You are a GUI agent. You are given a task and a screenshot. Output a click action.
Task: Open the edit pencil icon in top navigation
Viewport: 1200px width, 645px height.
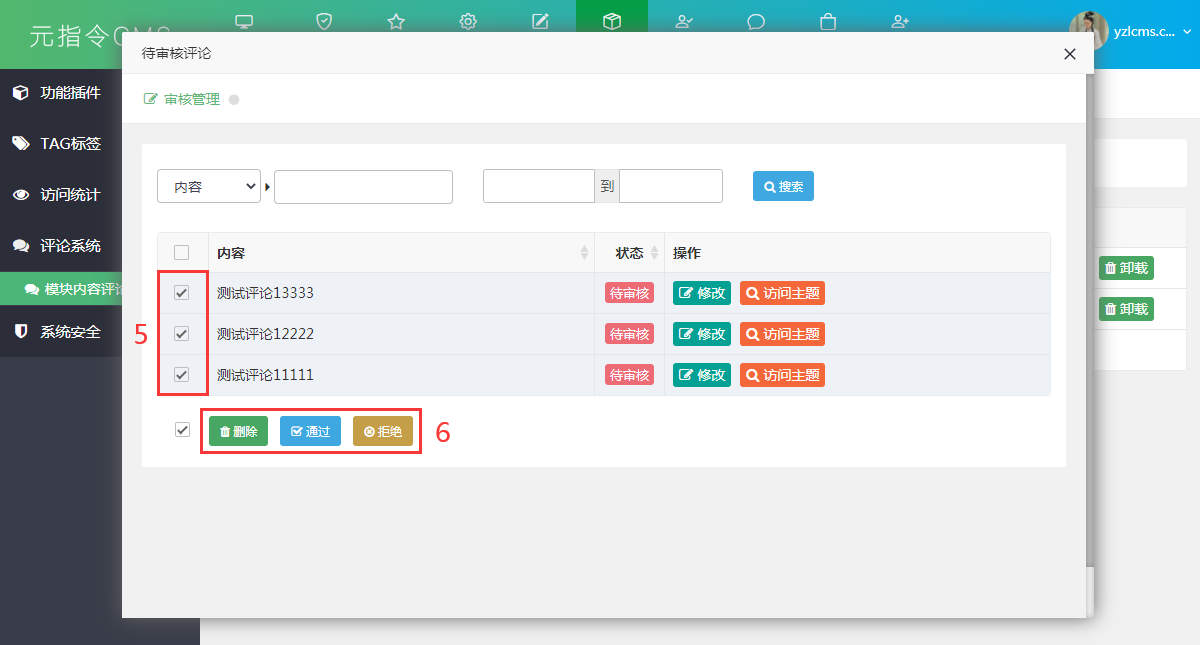(540, 21)
